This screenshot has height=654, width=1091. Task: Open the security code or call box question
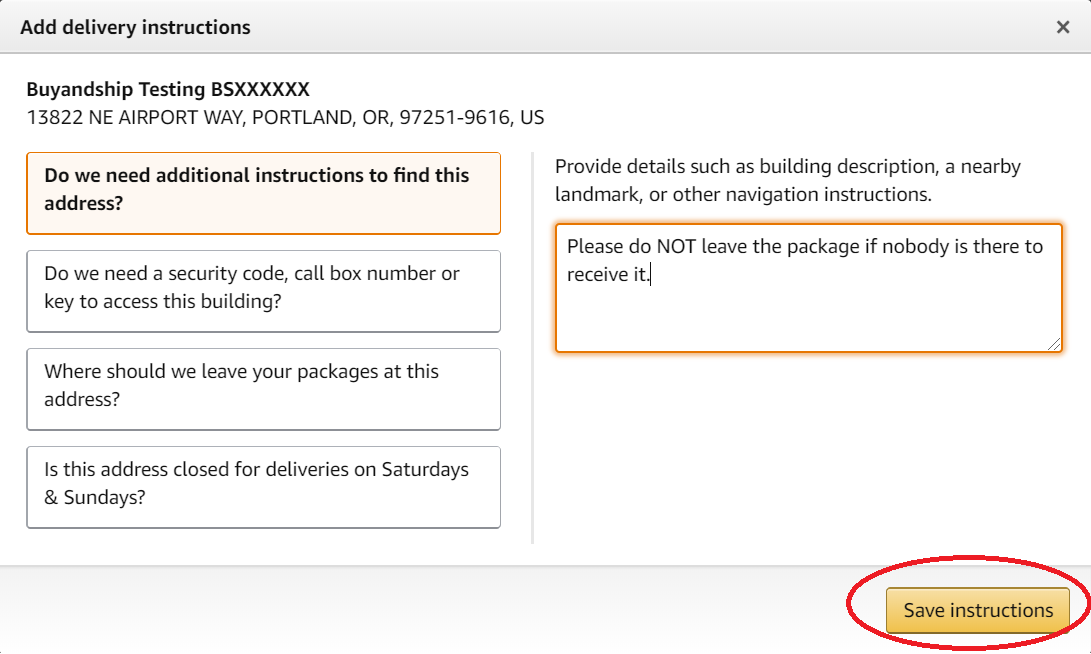264,292
